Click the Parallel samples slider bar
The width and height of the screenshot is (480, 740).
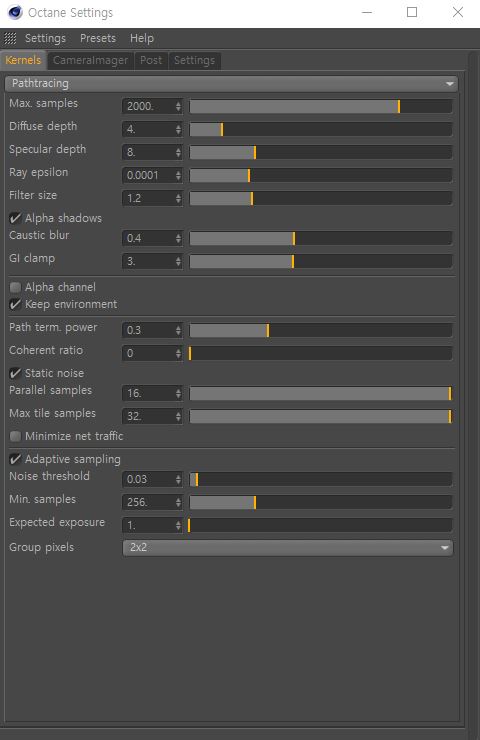321,393
